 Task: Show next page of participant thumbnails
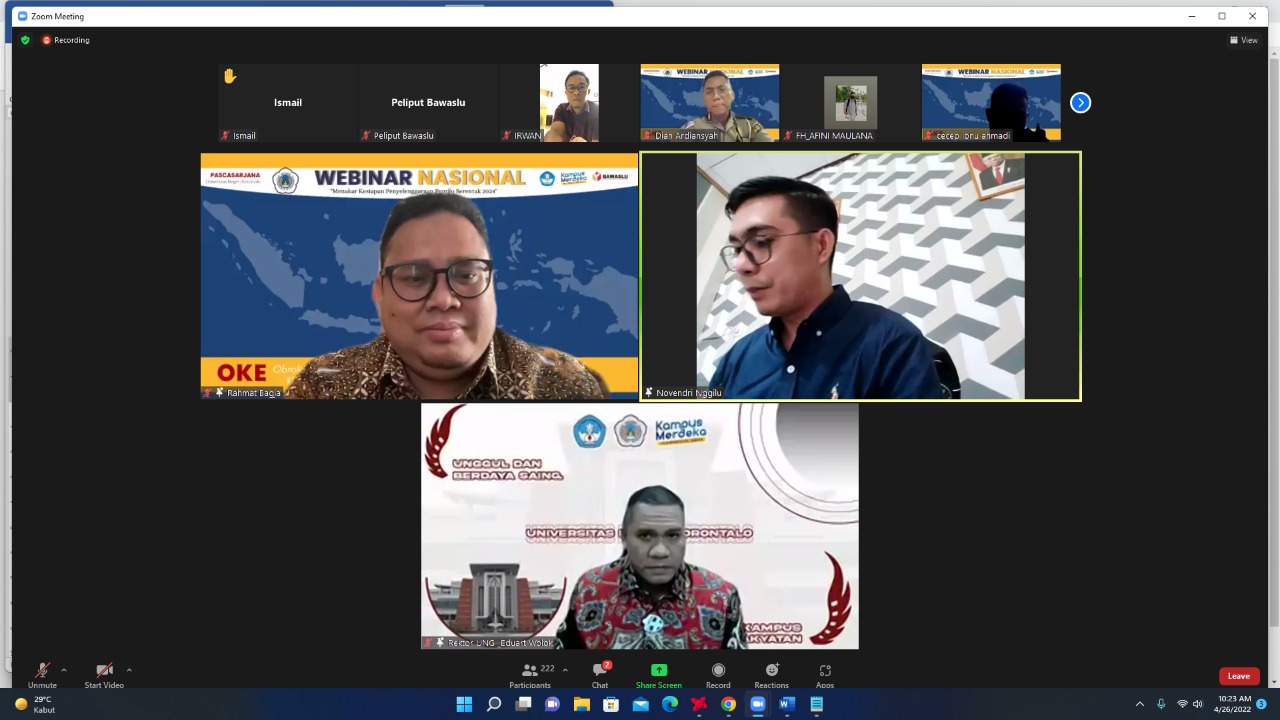click(x=1080, y=103)
